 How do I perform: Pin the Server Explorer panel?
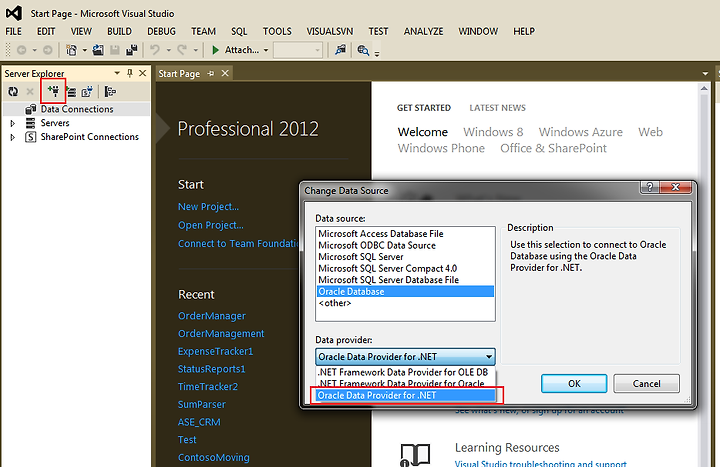pyautogui.click(x=130, y=73)
